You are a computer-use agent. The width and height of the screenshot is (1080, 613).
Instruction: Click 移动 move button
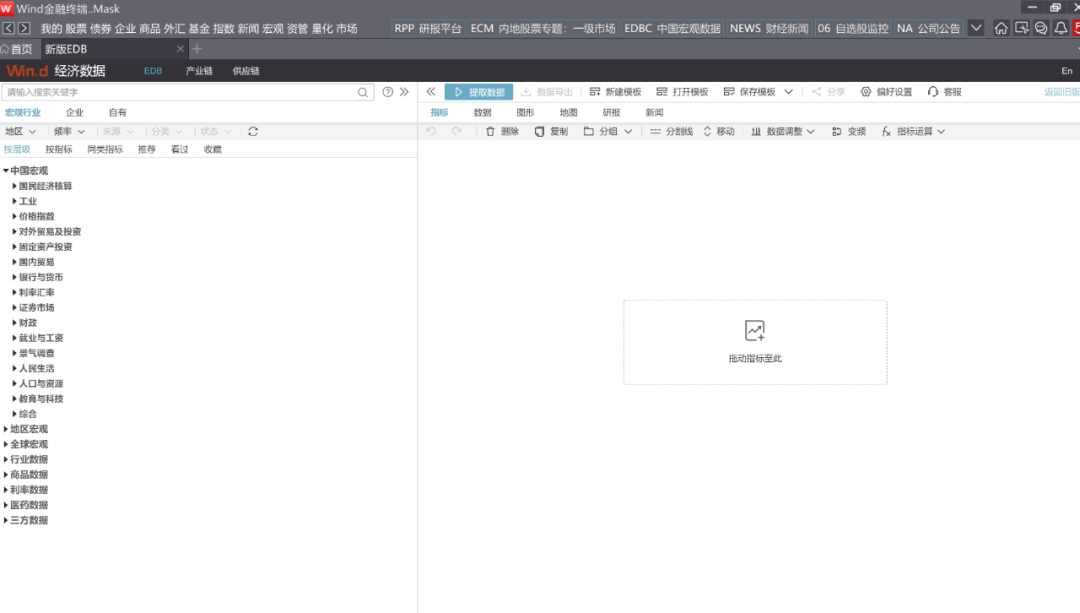coord(718,131)
